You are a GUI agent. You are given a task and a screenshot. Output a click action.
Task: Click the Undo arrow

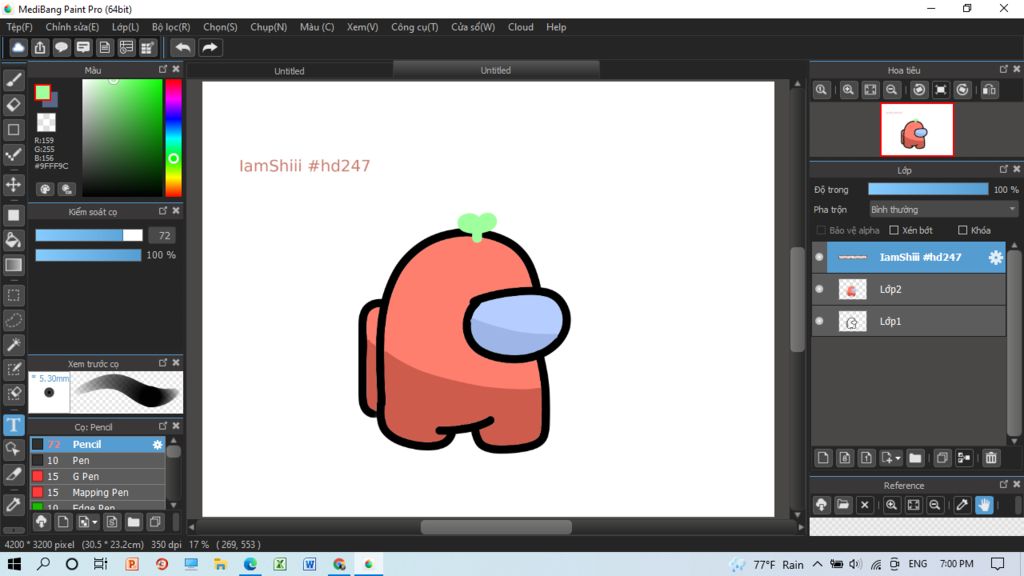tap(183, 48)
